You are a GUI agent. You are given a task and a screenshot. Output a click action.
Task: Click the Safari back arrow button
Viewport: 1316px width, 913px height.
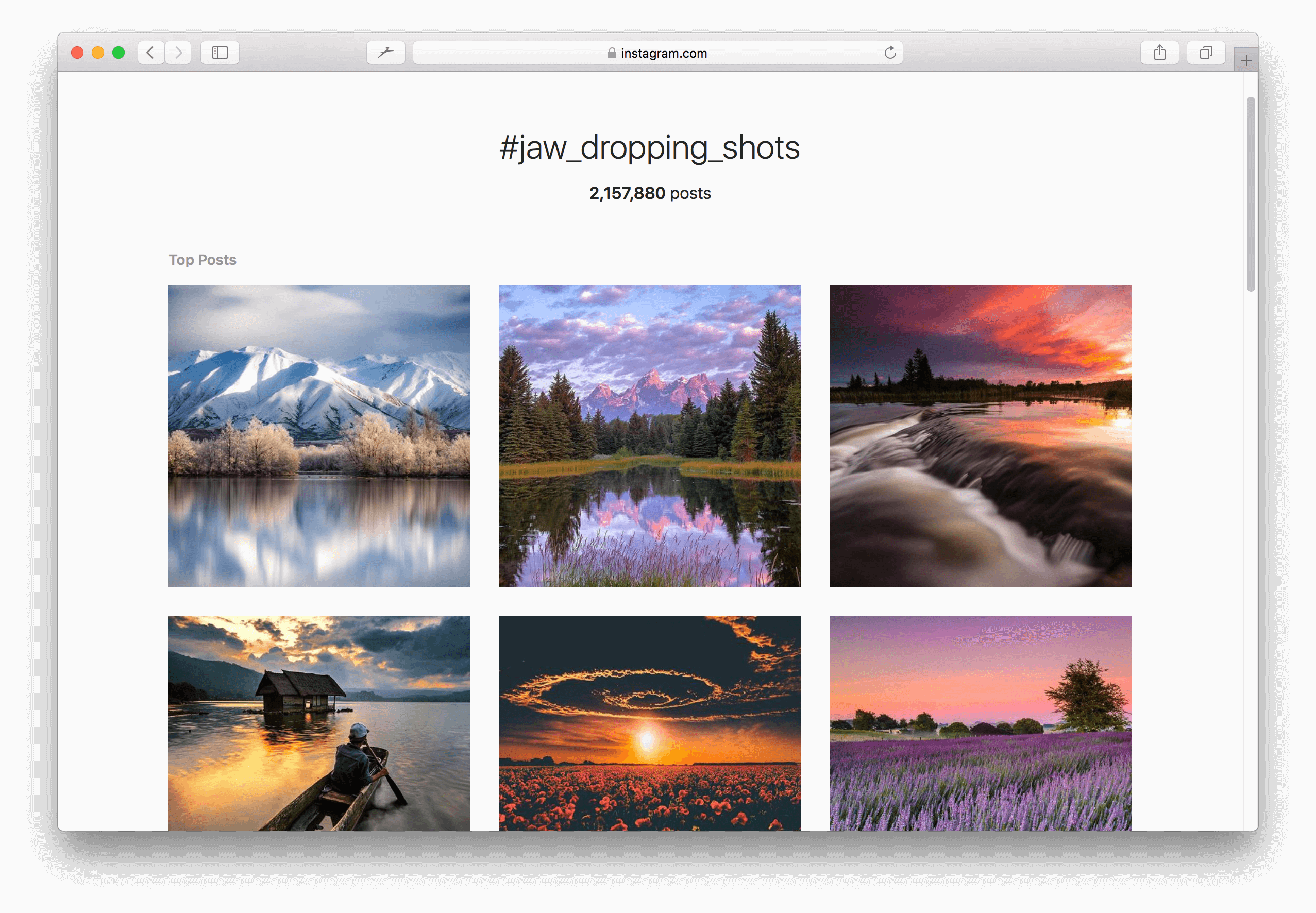(151, 53)
